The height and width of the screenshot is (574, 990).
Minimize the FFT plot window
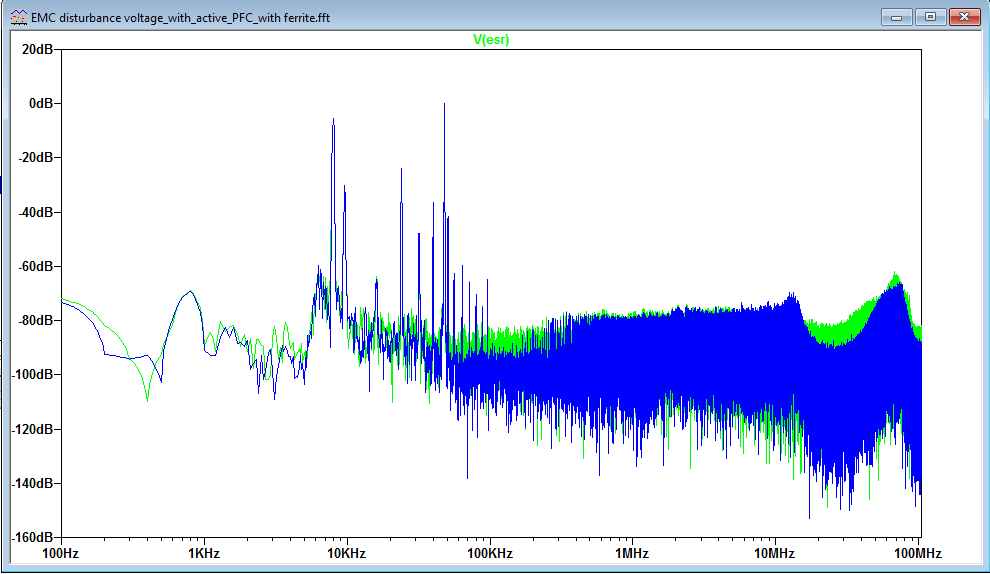(x=896, y=17)
